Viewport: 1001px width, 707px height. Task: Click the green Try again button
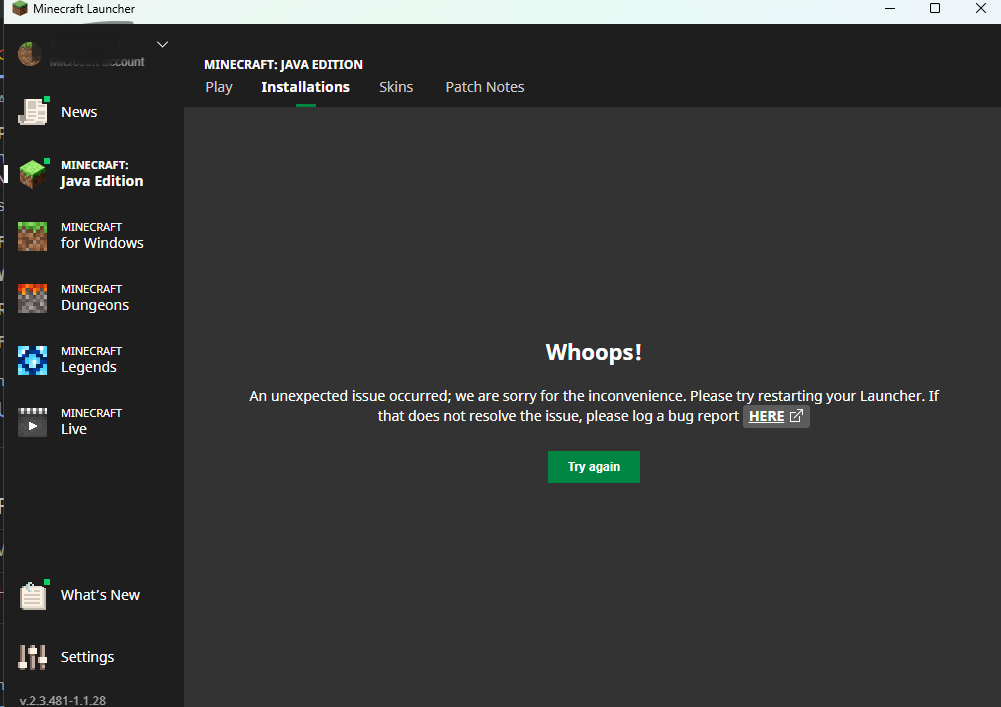tap(594, 467)
